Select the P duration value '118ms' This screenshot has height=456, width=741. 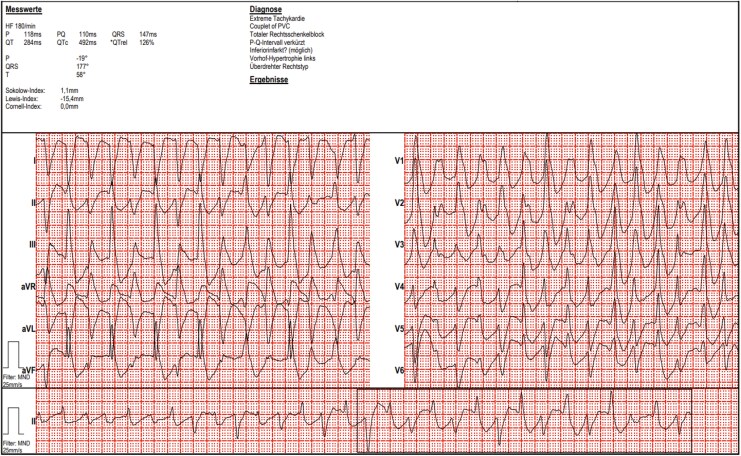point(32,34)
